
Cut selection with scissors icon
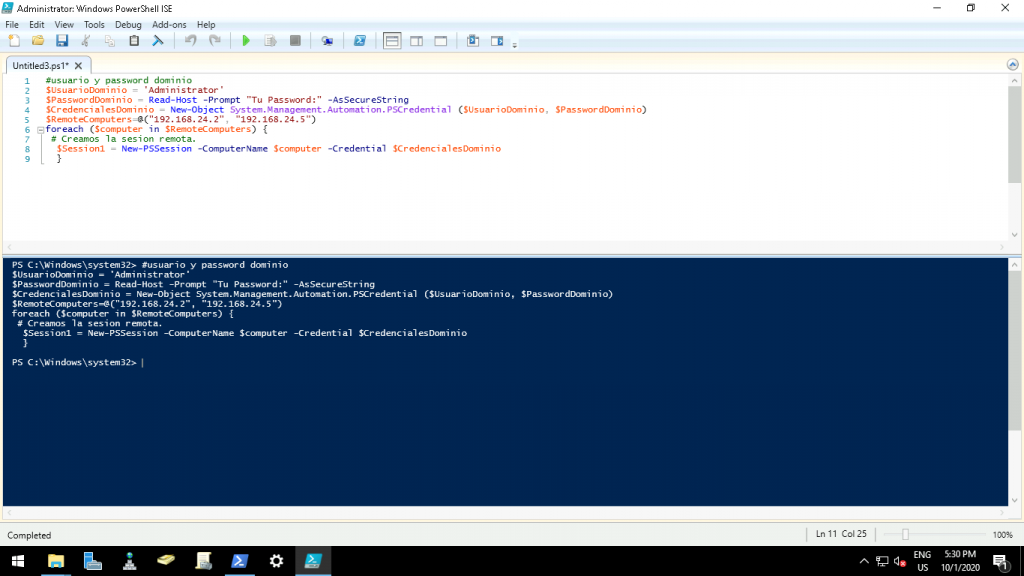click(x=86, y=41)
